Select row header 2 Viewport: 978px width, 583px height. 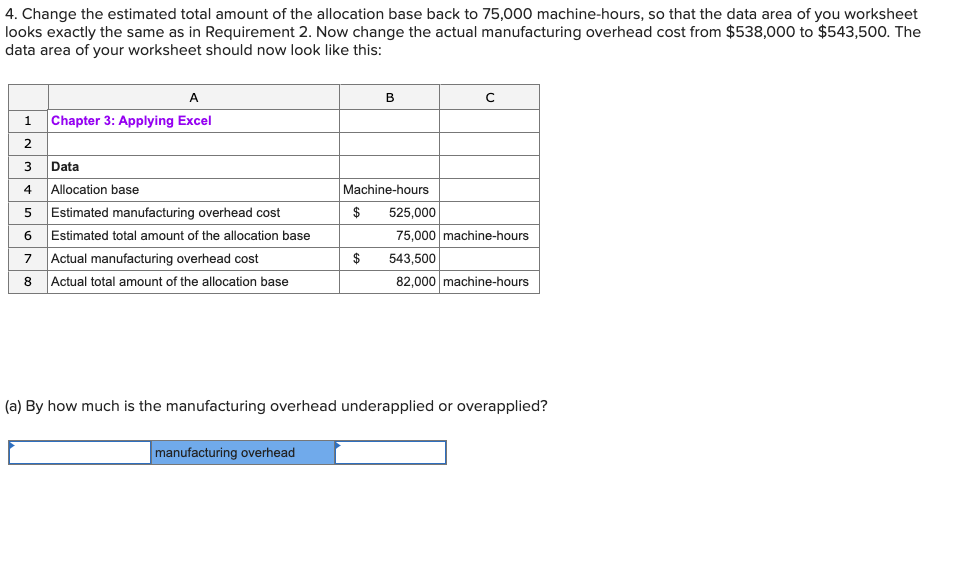pos(28,144)
